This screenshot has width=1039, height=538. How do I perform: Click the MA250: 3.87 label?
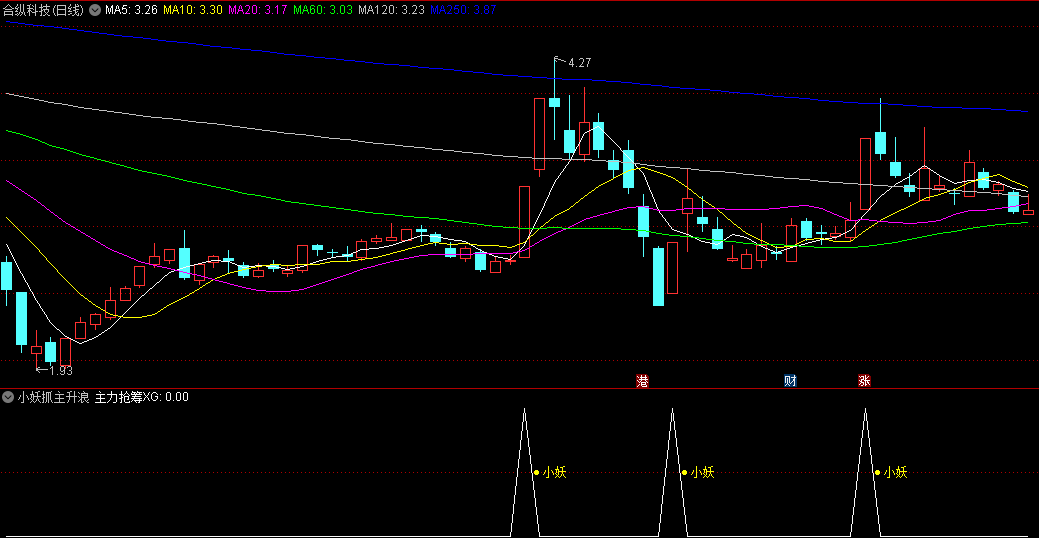click(x=463, y=10)
